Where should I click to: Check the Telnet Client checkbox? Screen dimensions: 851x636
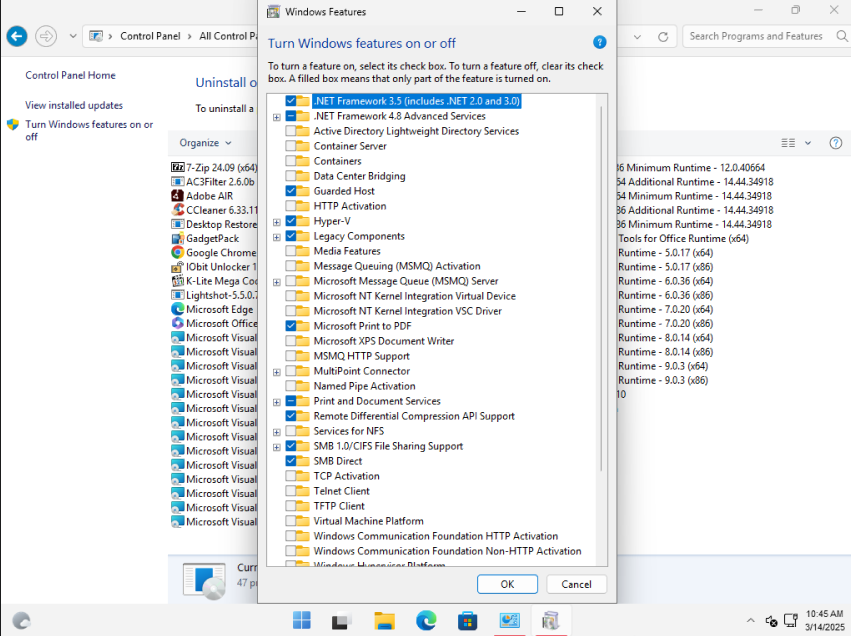coord(290,491)
